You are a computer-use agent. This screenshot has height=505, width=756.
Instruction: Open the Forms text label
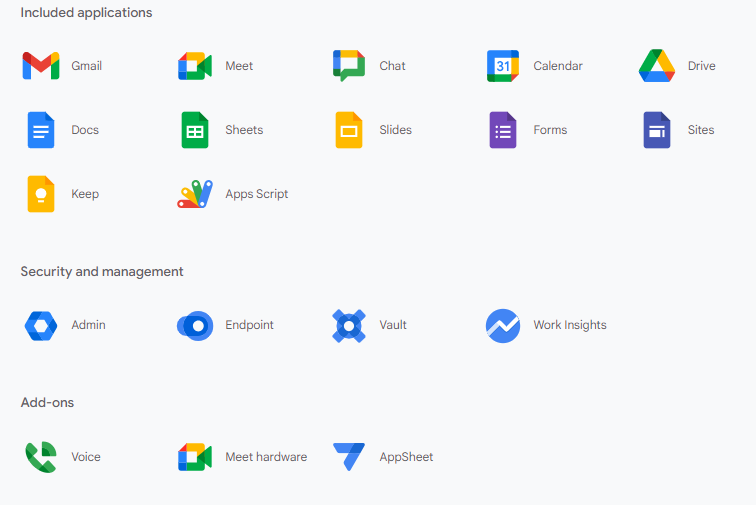pyautogui.click(x=550, y=130)
